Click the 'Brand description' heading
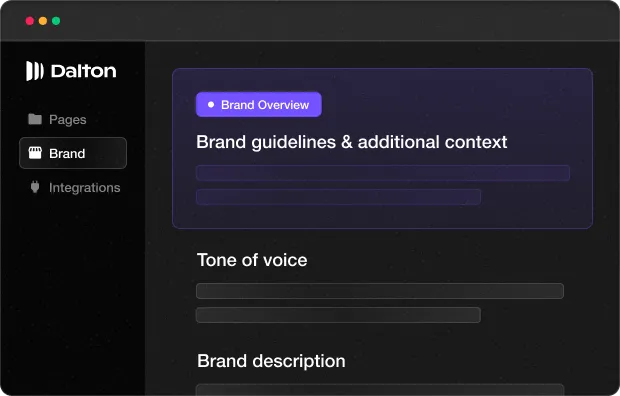The width and height of the screenshot is (620, 396). click(x=271, y=361)
